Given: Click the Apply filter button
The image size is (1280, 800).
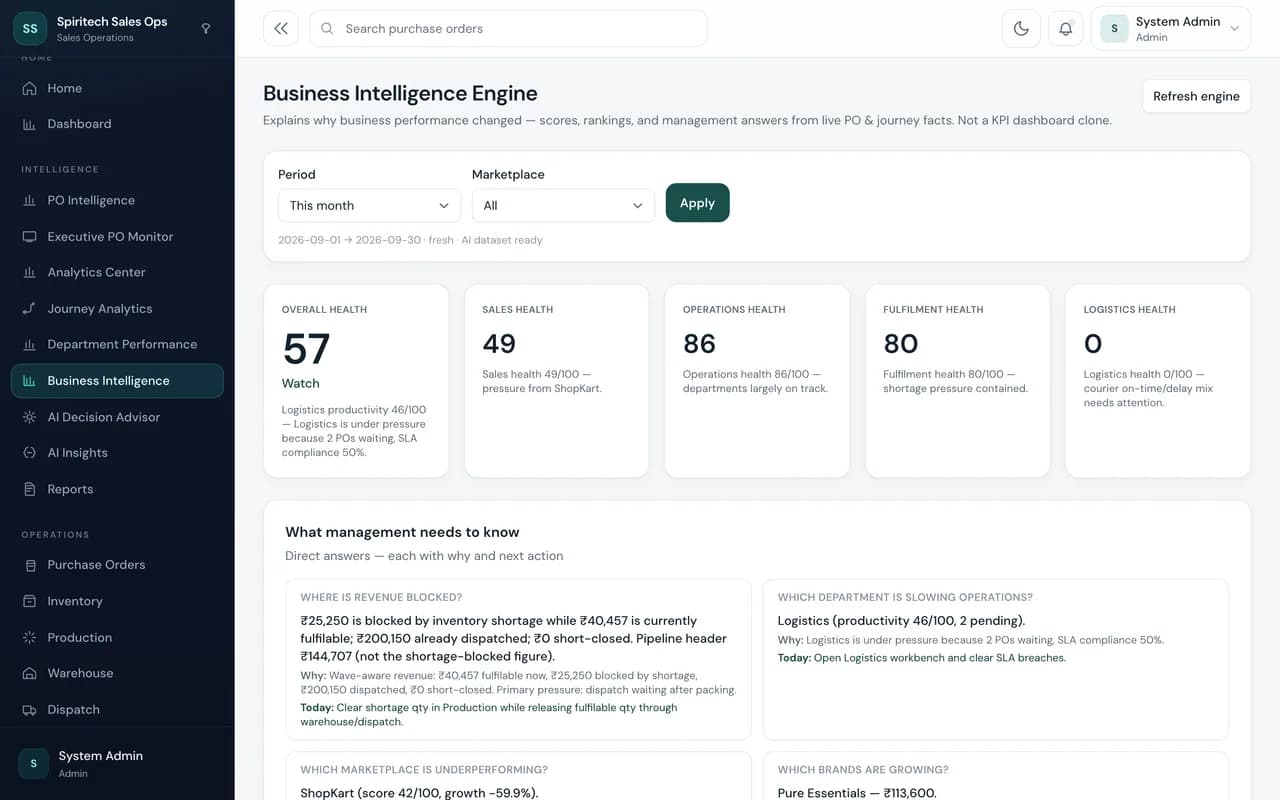Looking at the screenshot, I should pyautogui.click(x=697, y=203).
